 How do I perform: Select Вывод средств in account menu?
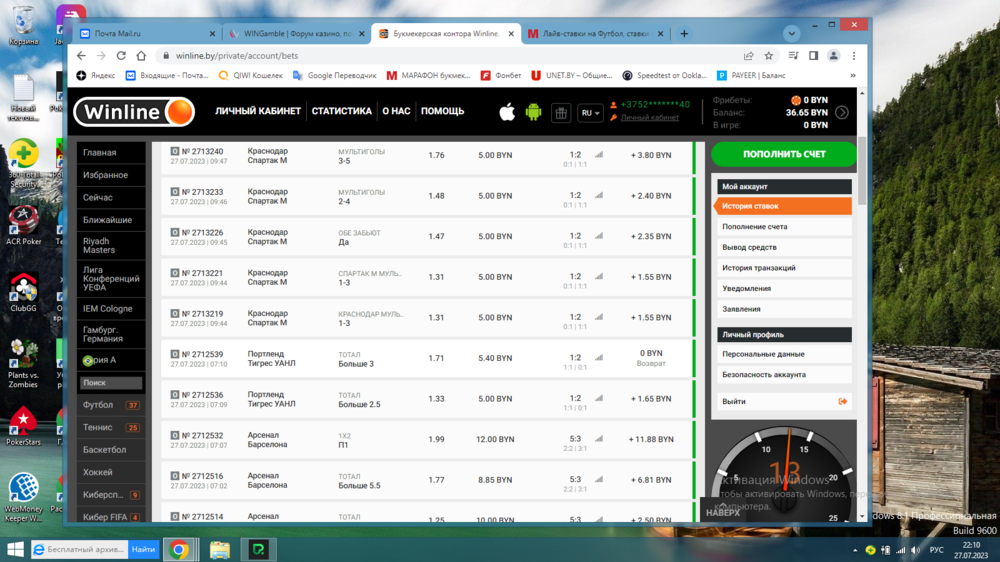pos(749,247)
